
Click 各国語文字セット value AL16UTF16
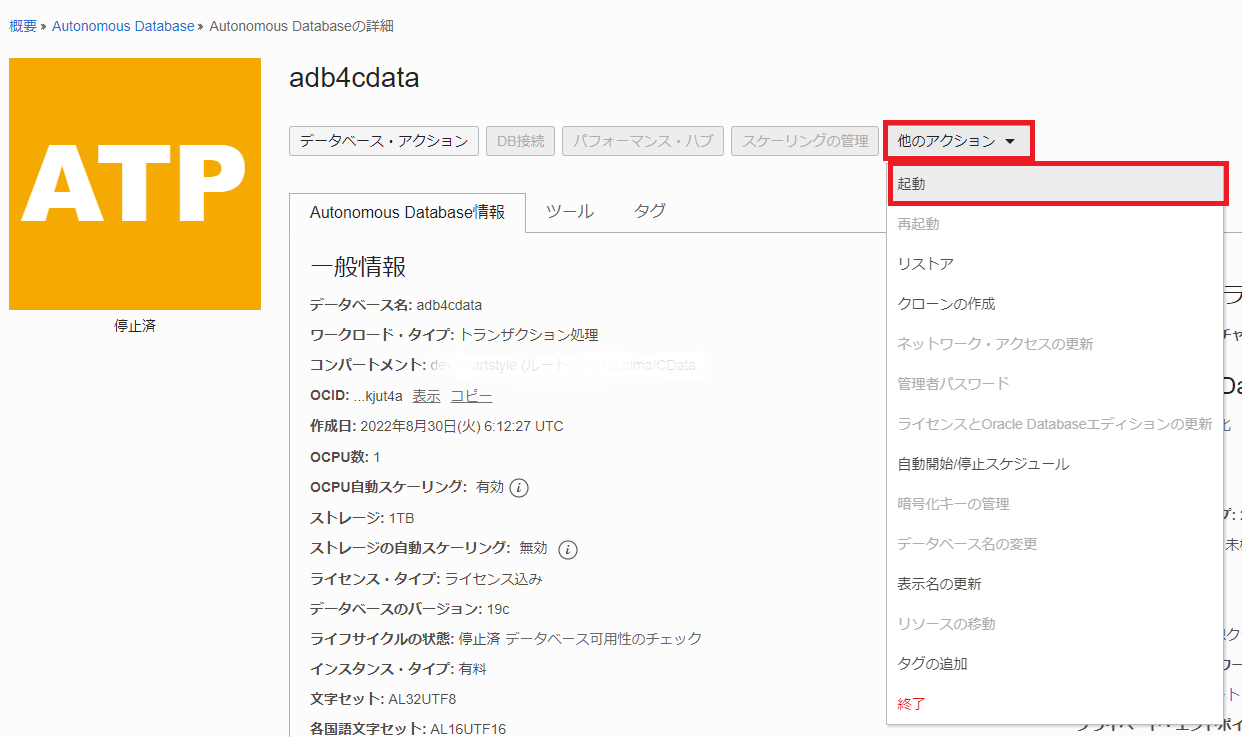[x=468, y=729]
